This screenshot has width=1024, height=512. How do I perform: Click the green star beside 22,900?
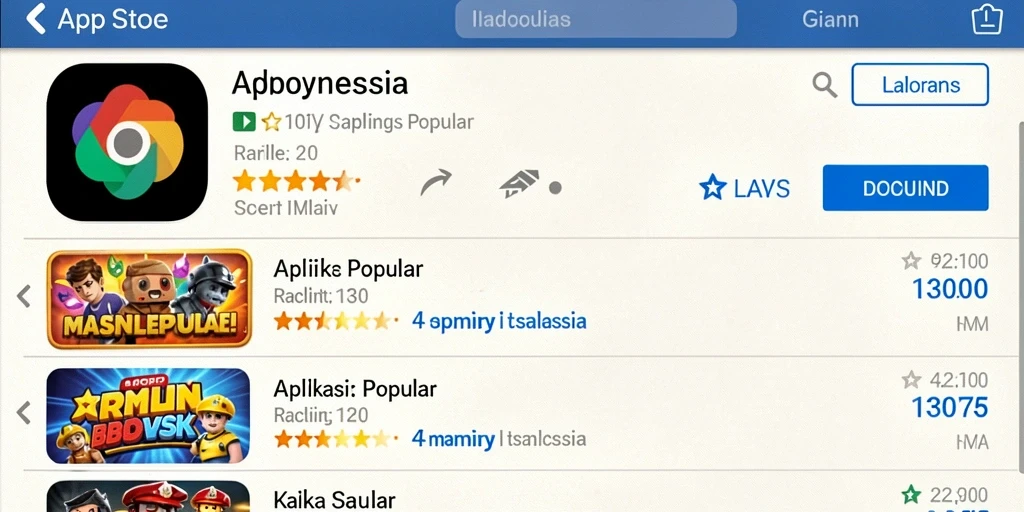click(911, 494)
